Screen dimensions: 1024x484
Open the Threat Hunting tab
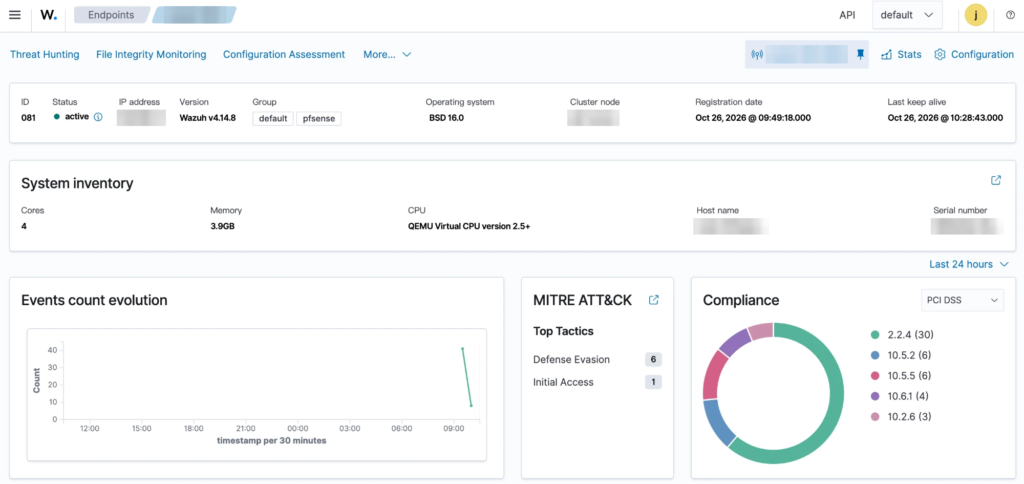coord(44,55)
